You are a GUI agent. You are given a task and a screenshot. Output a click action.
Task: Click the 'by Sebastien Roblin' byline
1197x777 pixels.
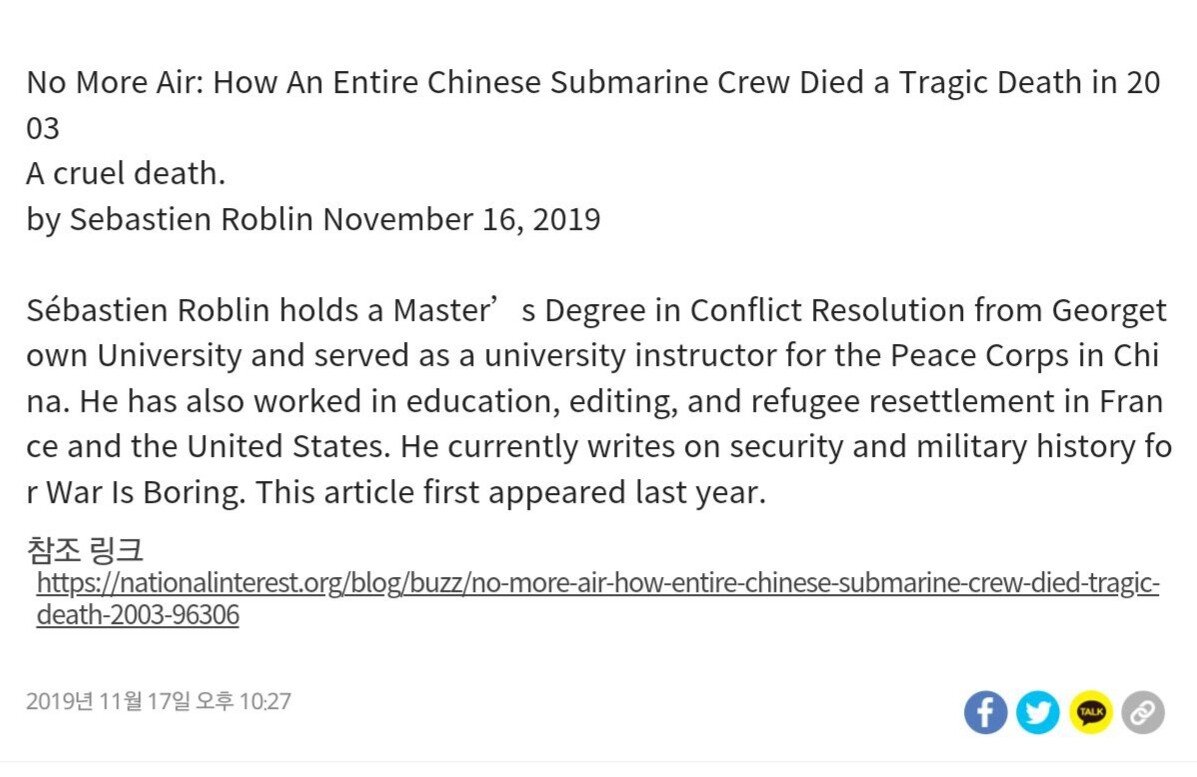point(169,219)
